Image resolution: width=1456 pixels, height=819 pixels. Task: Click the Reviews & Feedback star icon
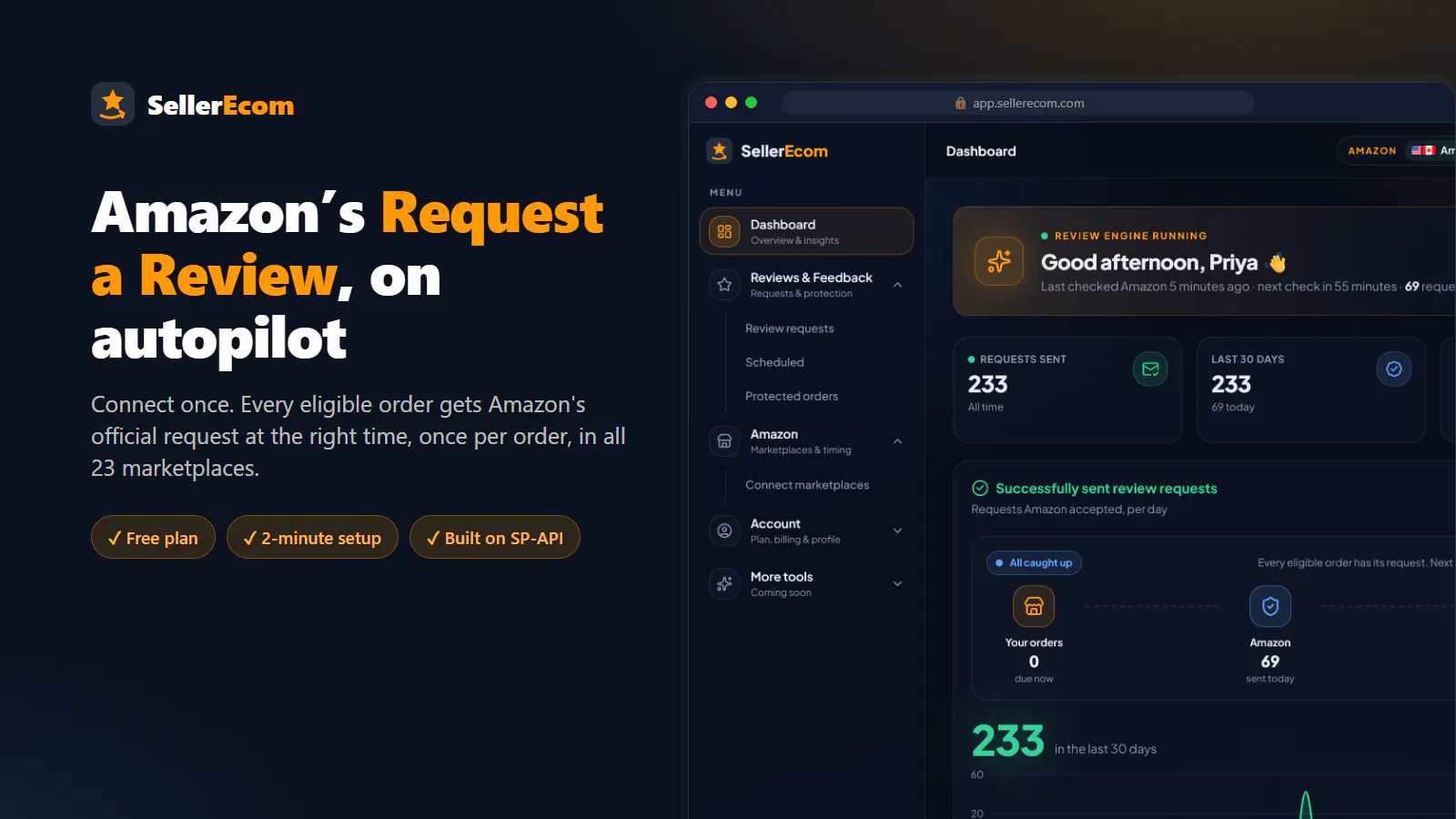(724, 285)
